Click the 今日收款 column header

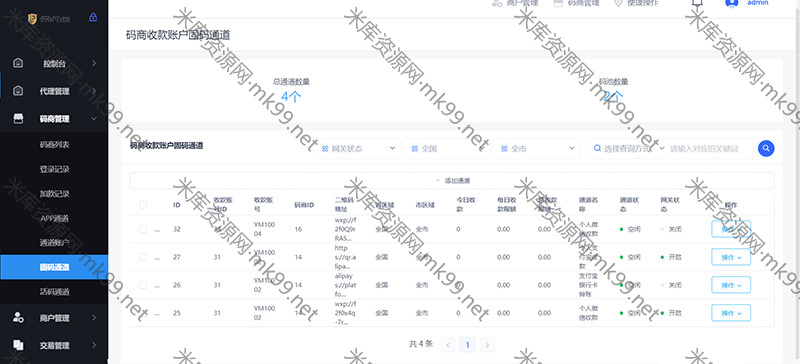tap(466, 205)
